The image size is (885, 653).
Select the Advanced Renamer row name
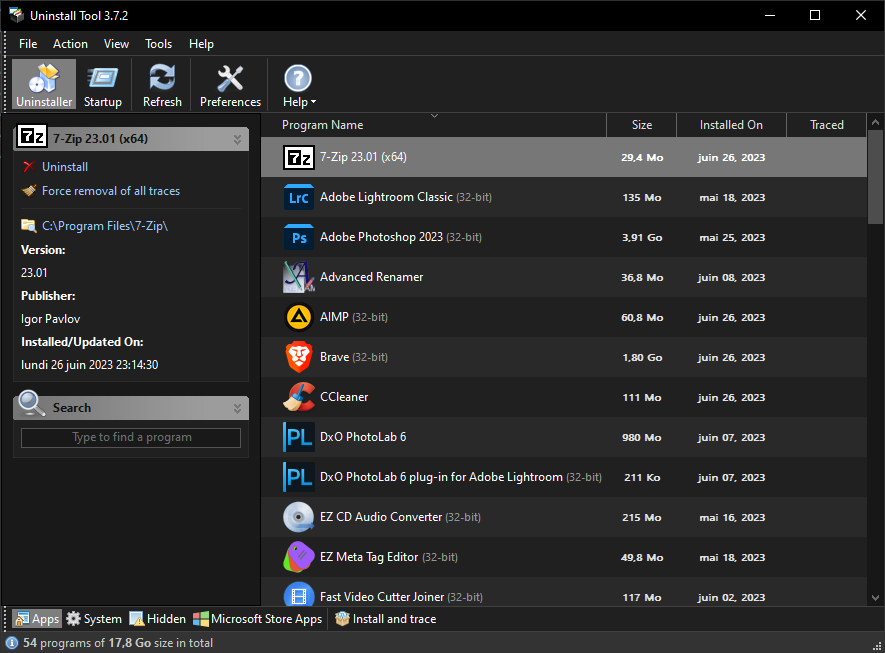coord(371,277)
